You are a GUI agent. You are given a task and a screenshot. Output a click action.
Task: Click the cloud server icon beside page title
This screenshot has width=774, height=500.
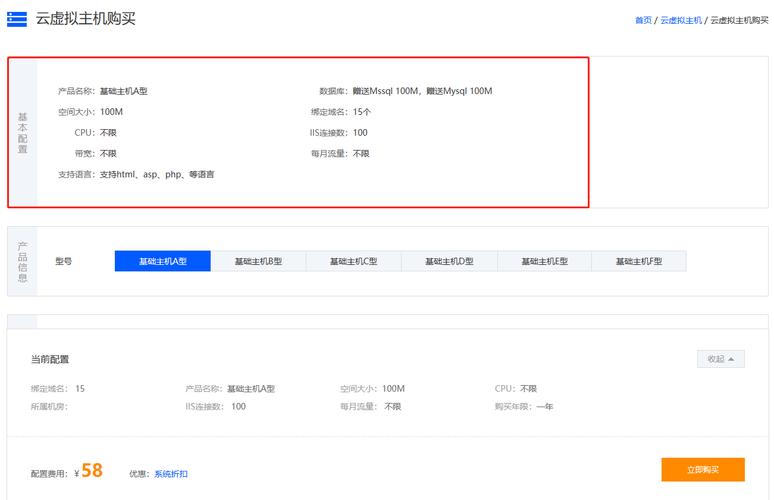[x=17, y=19]
